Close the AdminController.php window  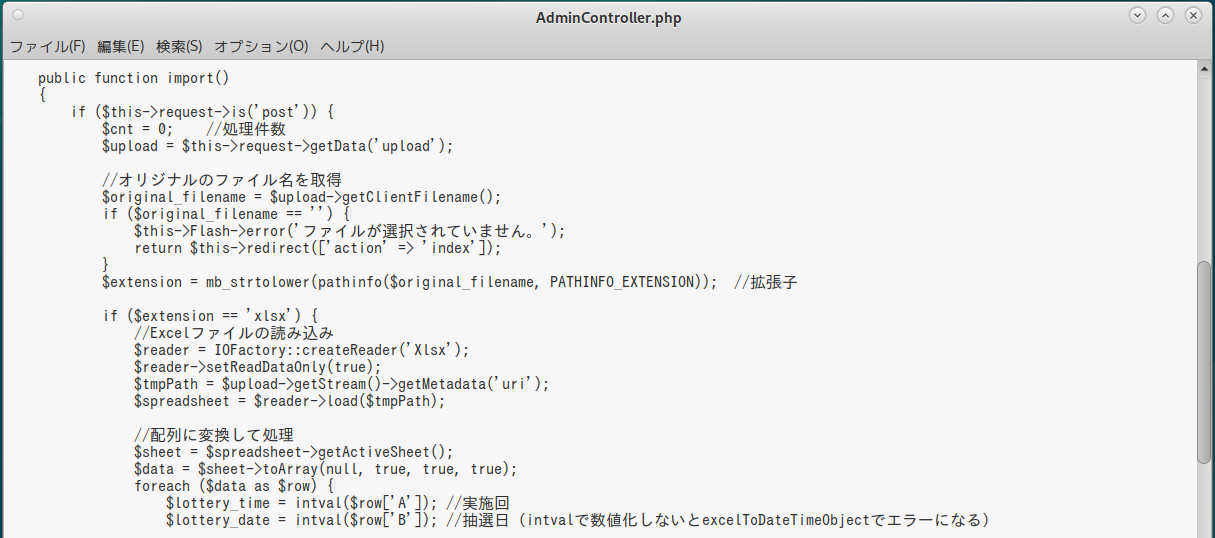1193,16
